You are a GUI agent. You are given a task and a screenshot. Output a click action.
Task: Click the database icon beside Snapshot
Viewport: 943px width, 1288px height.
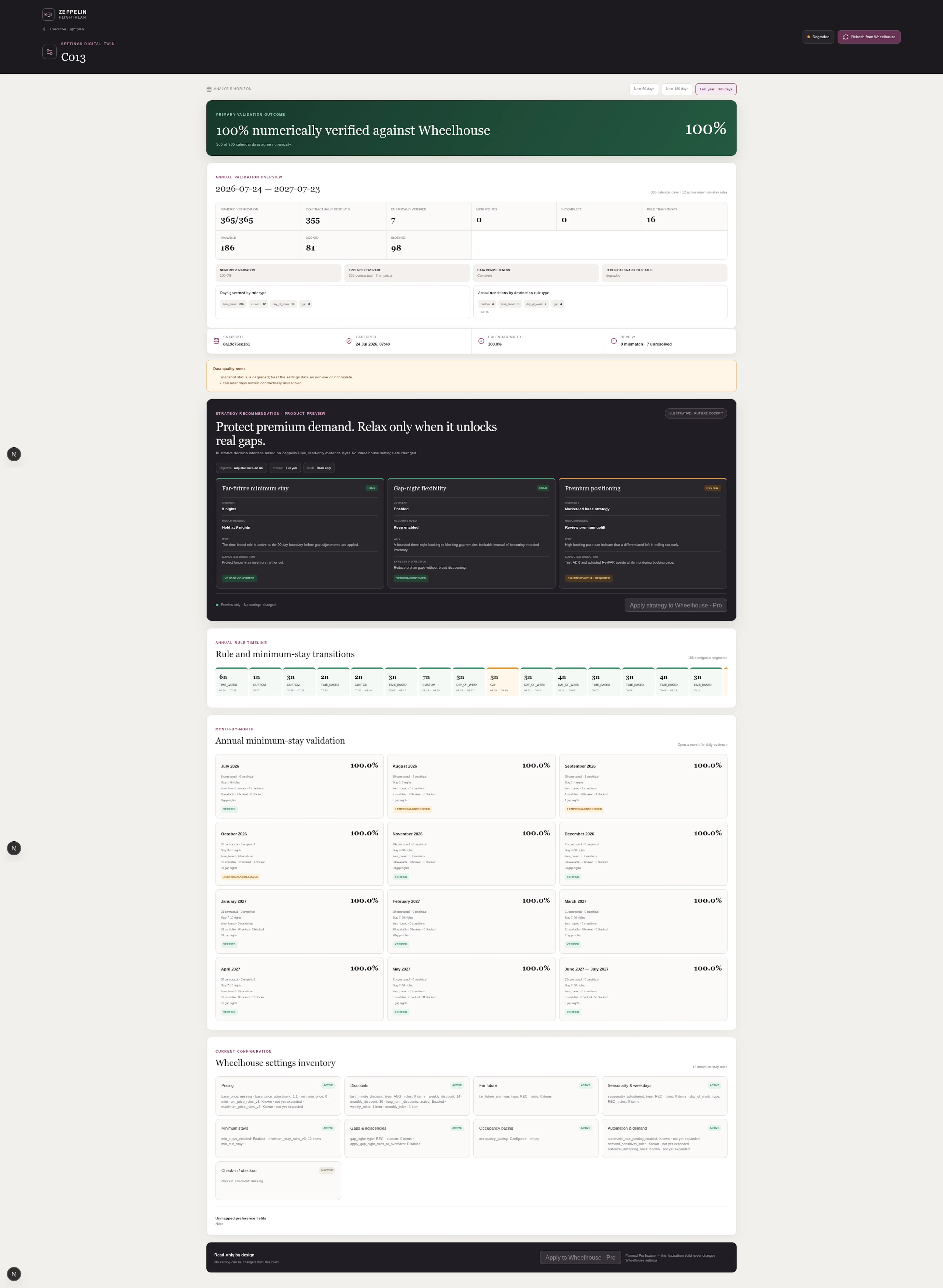click(x=216, y=341)
